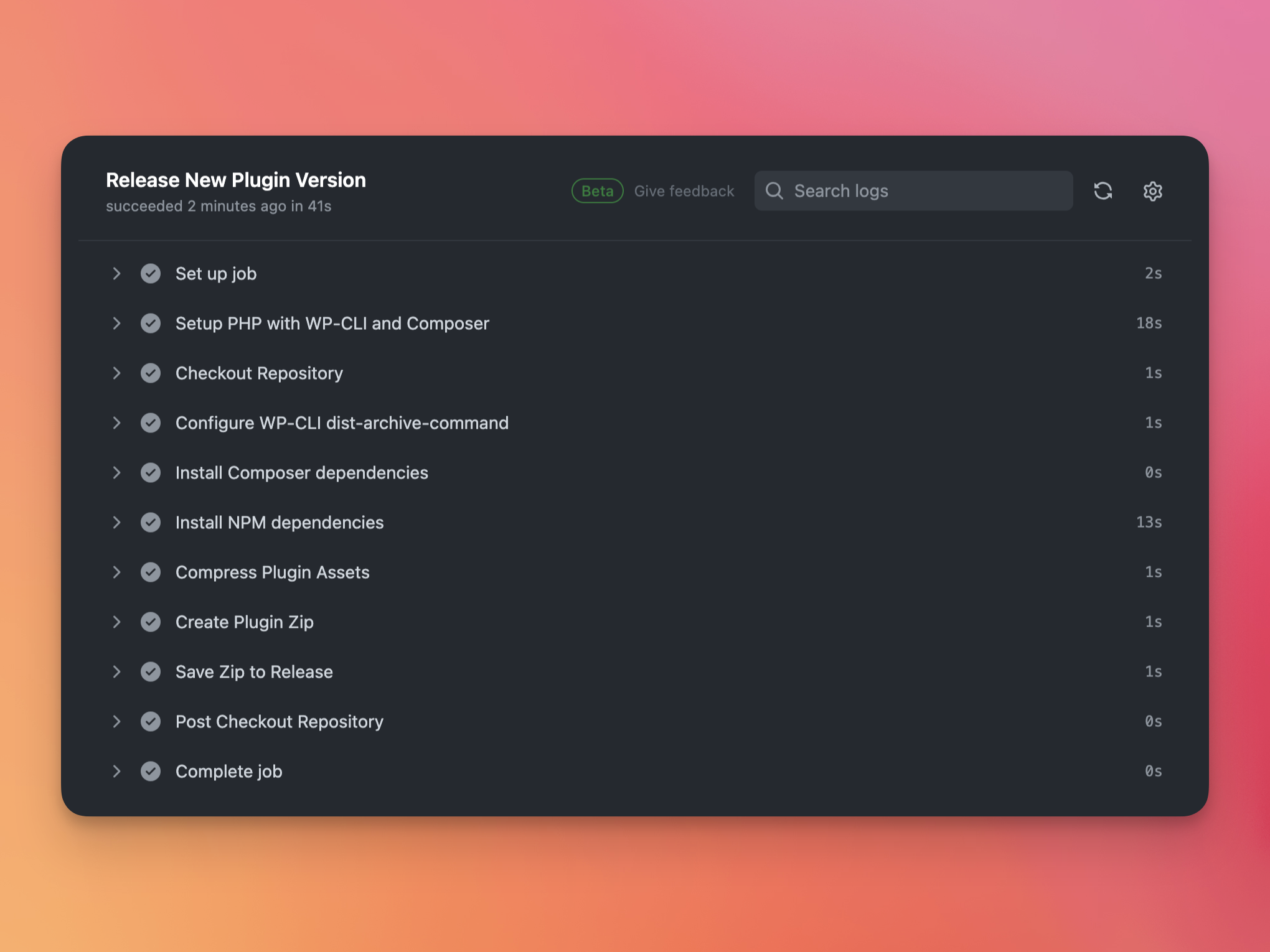Click the success checkmark for Set up job
This screenshot has height=952, width=1270.
click(151, 274)
